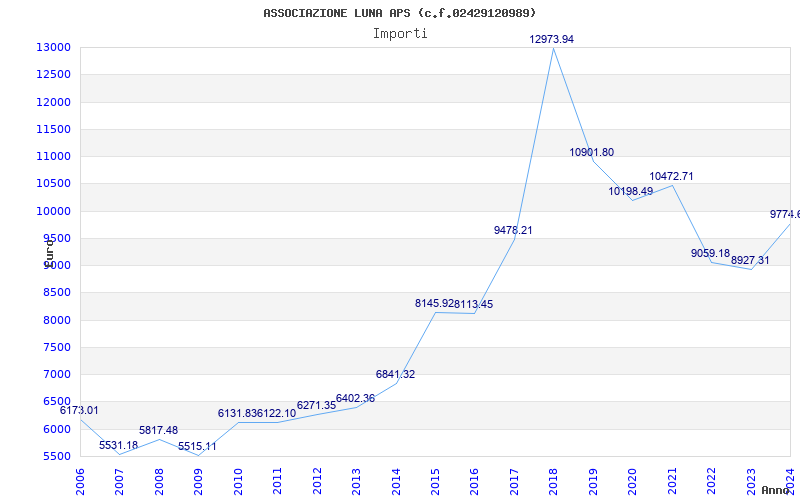800x500 pixels.
Task: Click the Importi subtitle
Action: 400,34
